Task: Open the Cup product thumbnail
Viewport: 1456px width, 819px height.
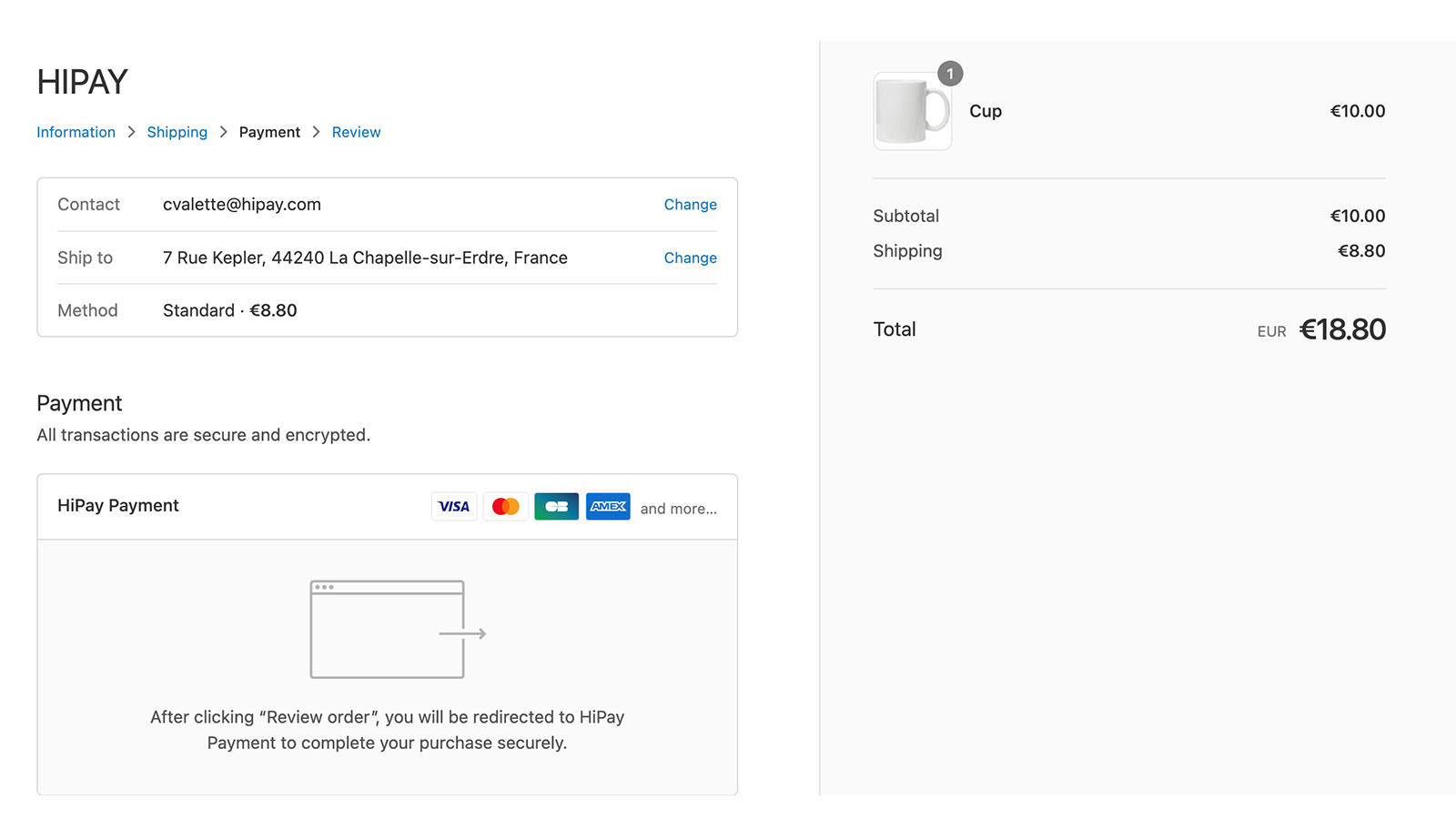Action: pos(913,111)
